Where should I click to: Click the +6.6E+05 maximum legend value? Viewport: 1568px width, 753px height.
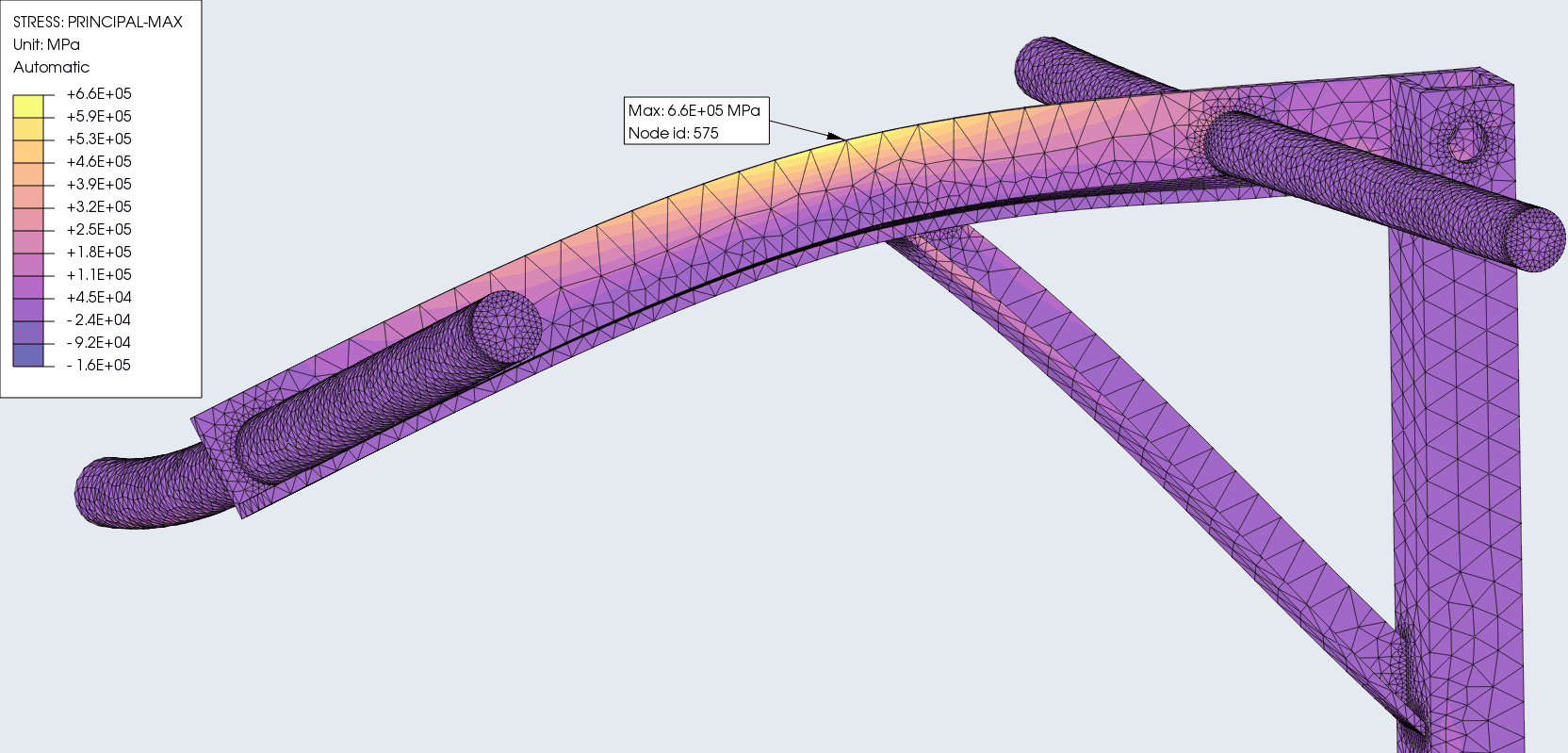[x=99, y=93]
